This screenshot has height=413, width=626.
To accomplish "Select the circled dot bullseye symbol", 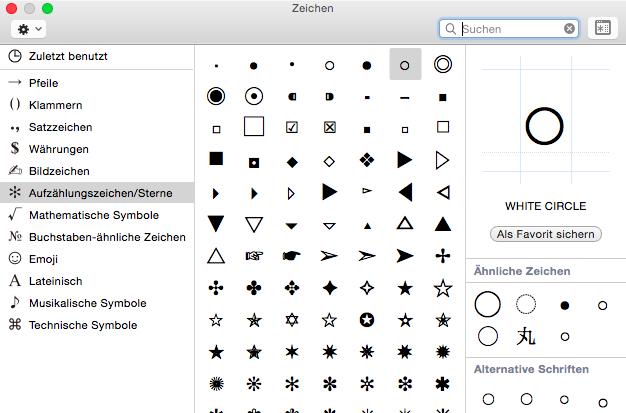I will (x=254, y=96).
